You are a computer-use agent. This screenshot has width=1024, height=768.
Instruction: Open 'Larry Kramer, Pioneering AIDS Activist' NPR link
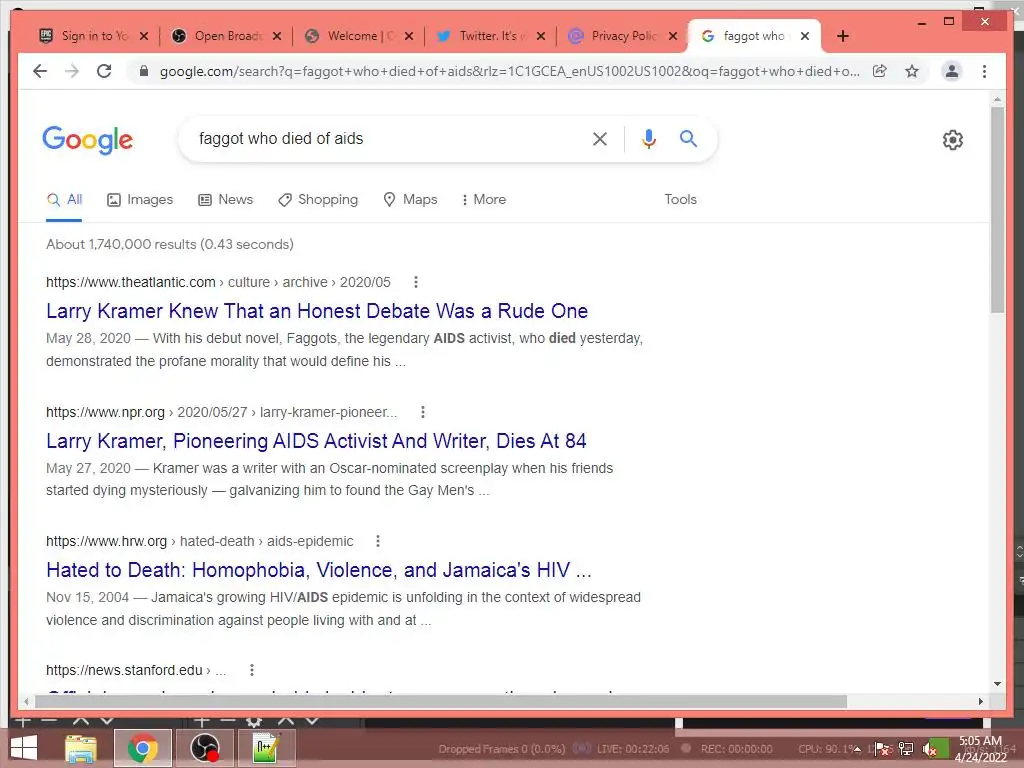tap(316, 441)
